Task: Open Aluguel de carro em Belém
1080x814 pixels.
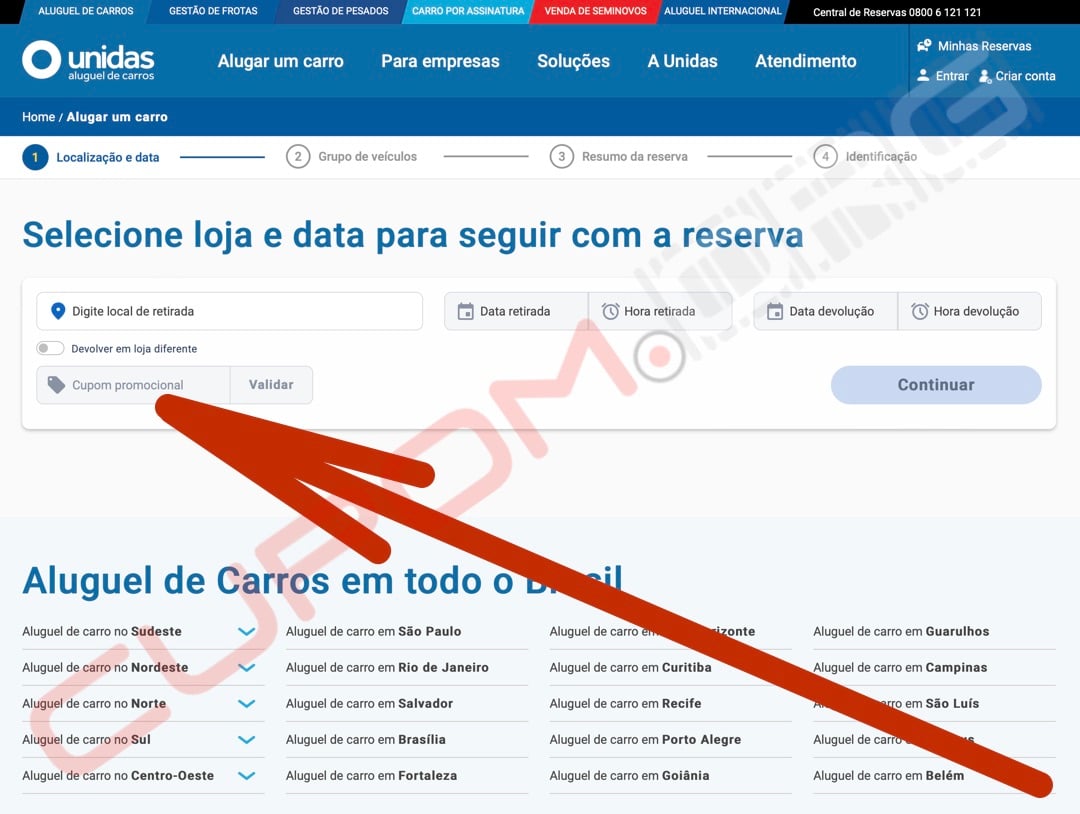Action: pos(889,775)
